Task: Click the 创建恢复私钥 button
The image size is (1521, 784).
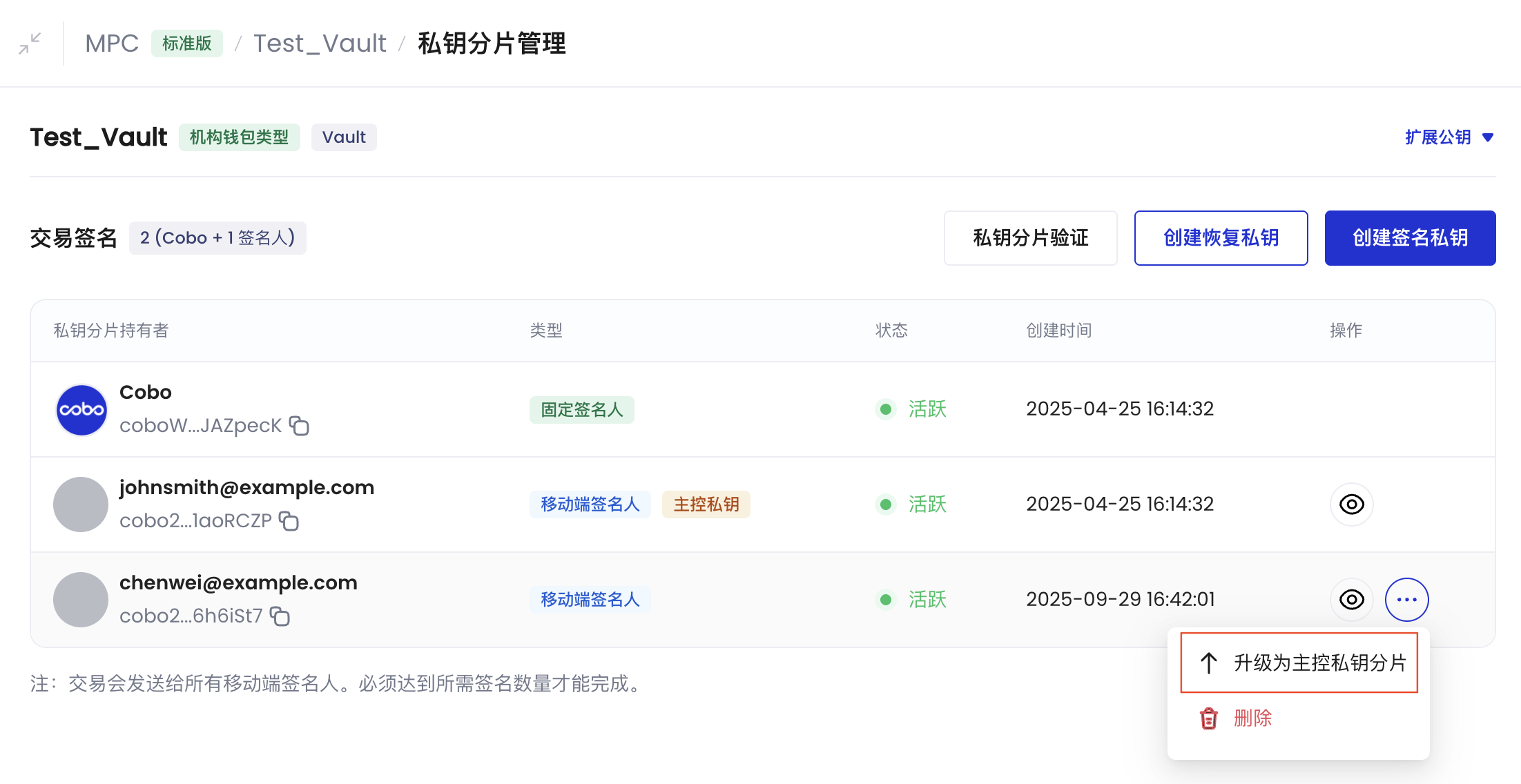Action: click(x=1221, y=238)
